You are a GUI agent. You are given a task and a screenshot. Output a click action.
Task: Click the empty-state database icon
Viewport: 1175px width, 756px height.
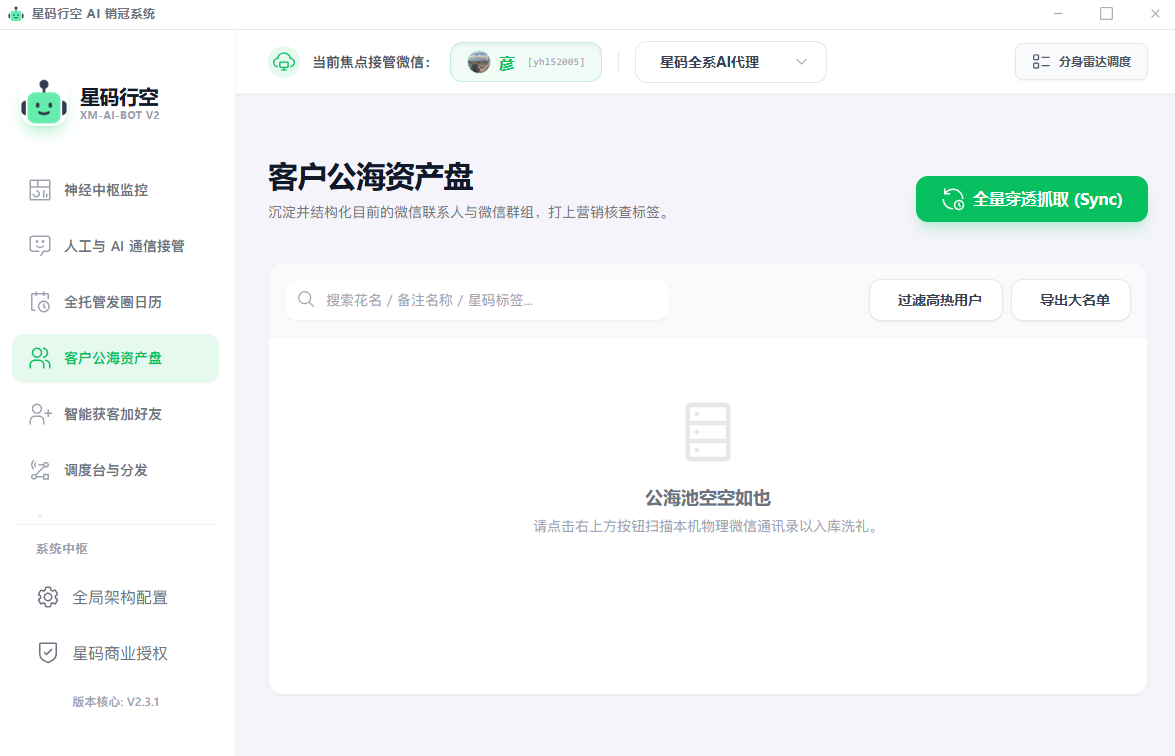tap(707, 432)
